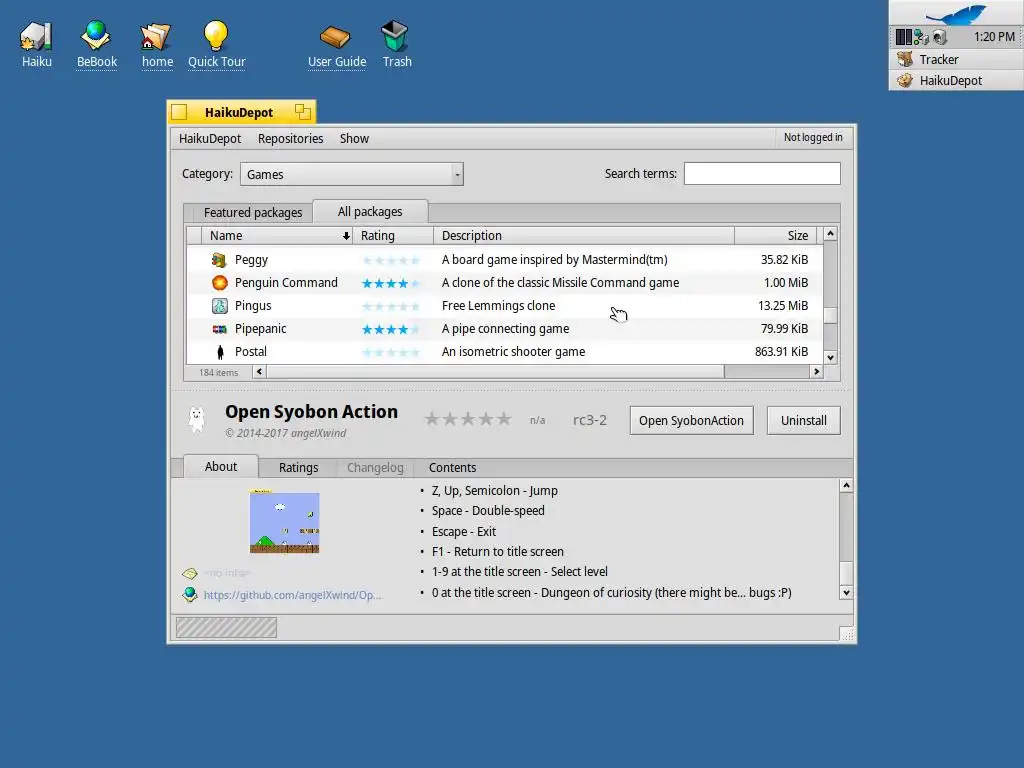Select the Peggy package row

[504, 260]
